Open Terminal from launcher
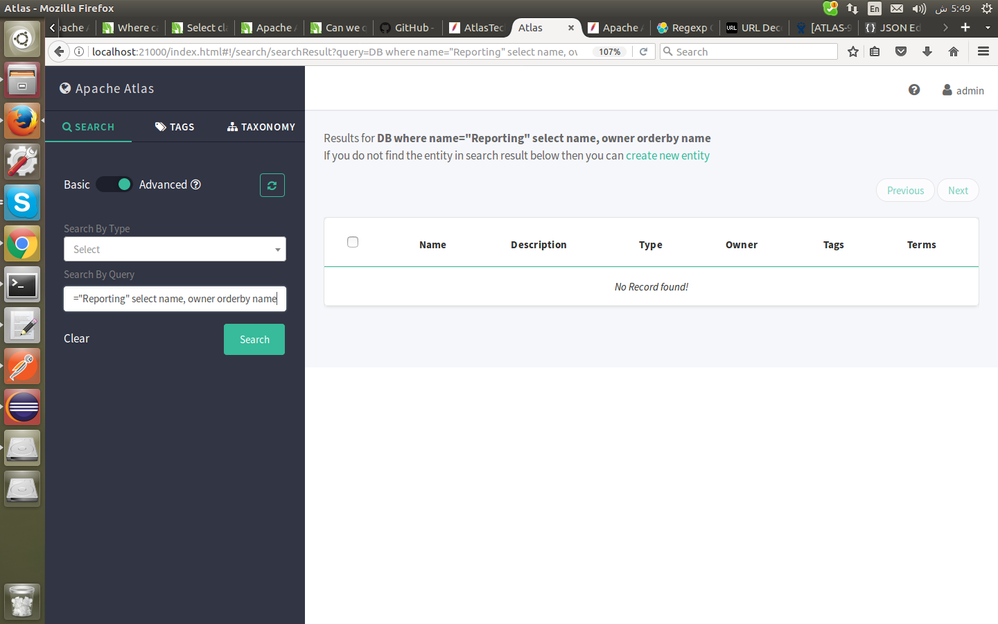 point(22,285)
